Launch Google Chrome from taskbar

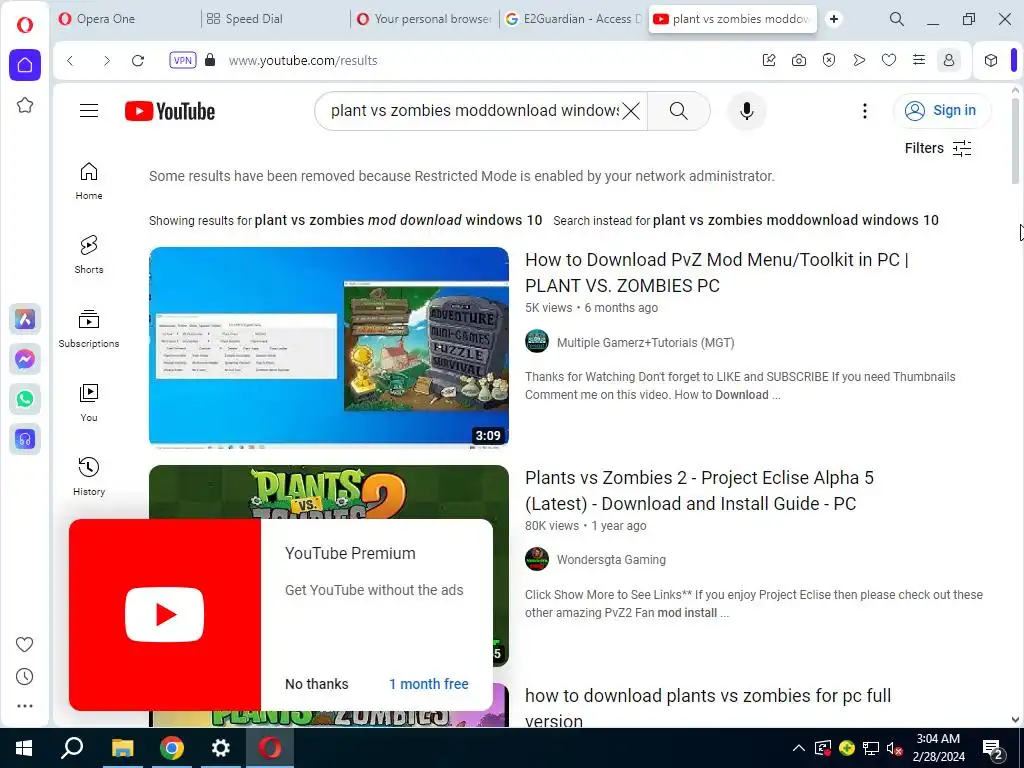(x=172, y=748)
